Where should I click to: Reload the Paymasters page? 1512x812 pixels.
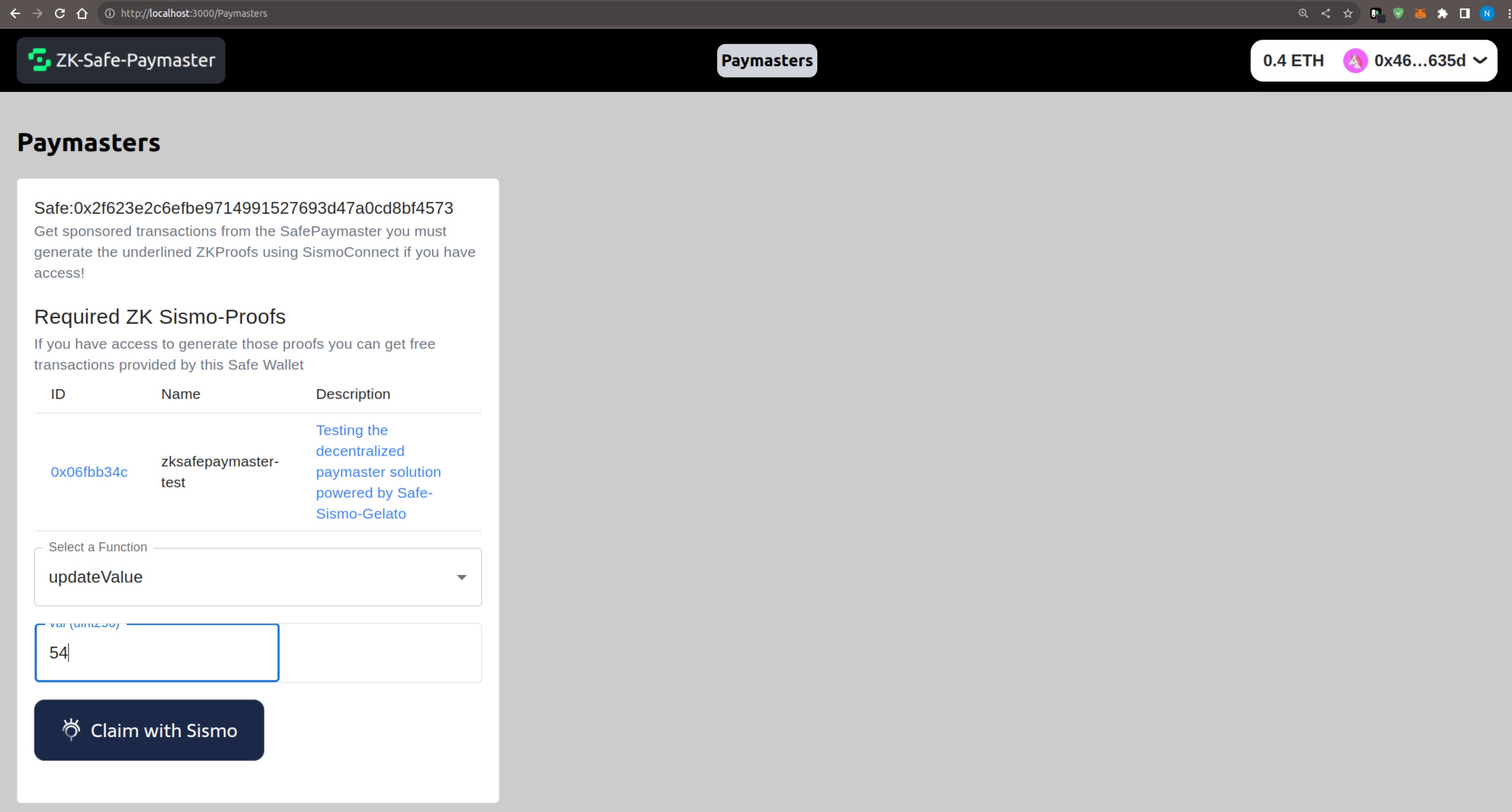click(60, 13)
